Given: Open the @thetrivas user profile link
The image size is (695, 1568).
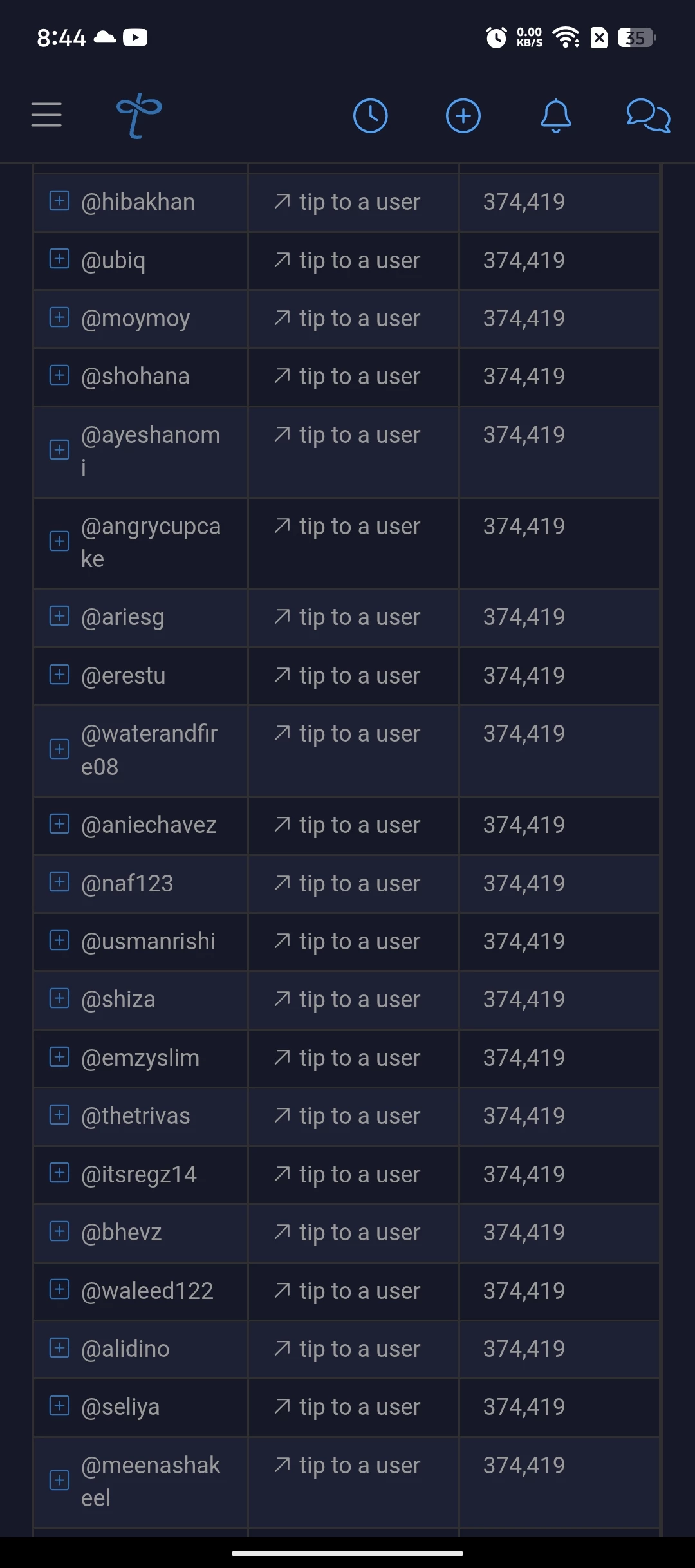Looking at the screenshot, I should (136, 1115).
